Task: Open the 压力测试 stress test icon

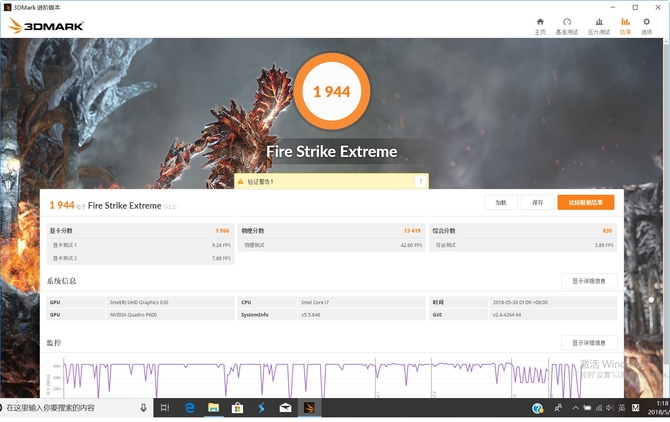Action: [598, 25]
